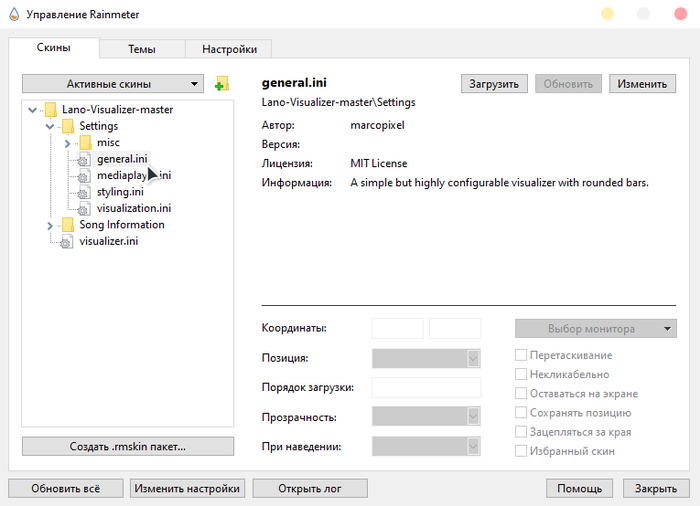The height and width of the screenshot is (506, 700).
Task: Open the Прозрачность dropdown
Action: (426, 417)
